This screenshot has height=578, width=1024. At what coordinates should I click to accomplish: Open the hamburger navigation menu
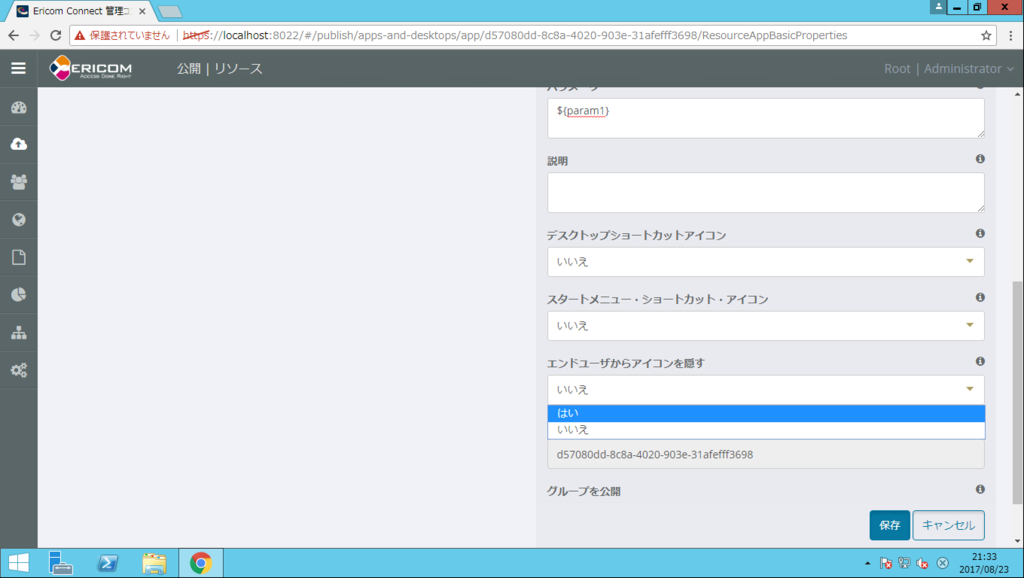[x=18, y=68]
